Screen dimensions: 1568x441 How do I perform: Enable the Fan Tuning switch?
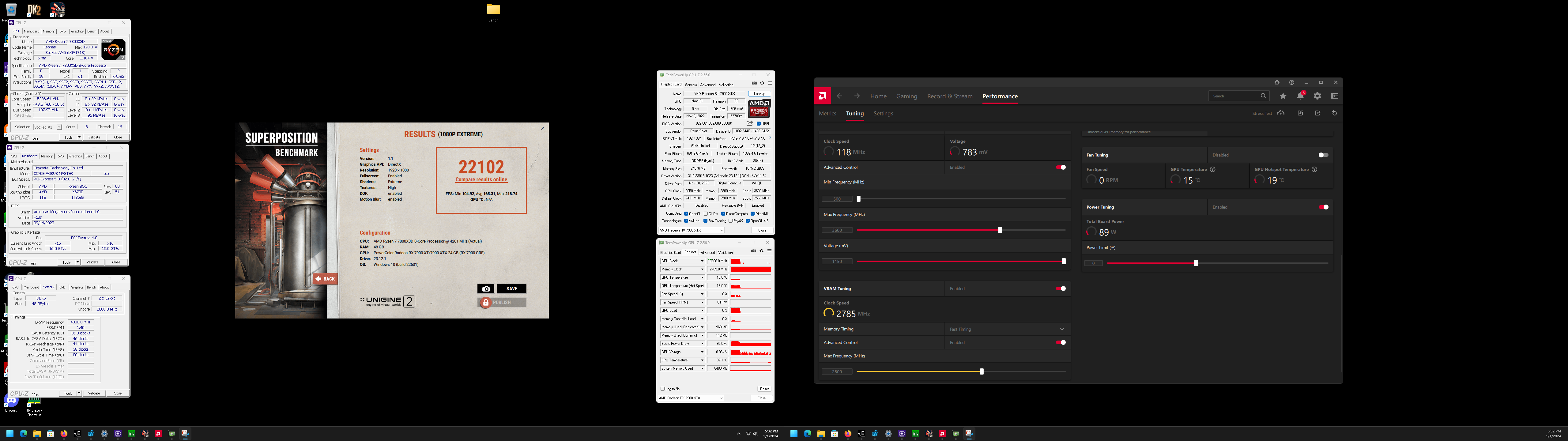(x=1323, y=155)
